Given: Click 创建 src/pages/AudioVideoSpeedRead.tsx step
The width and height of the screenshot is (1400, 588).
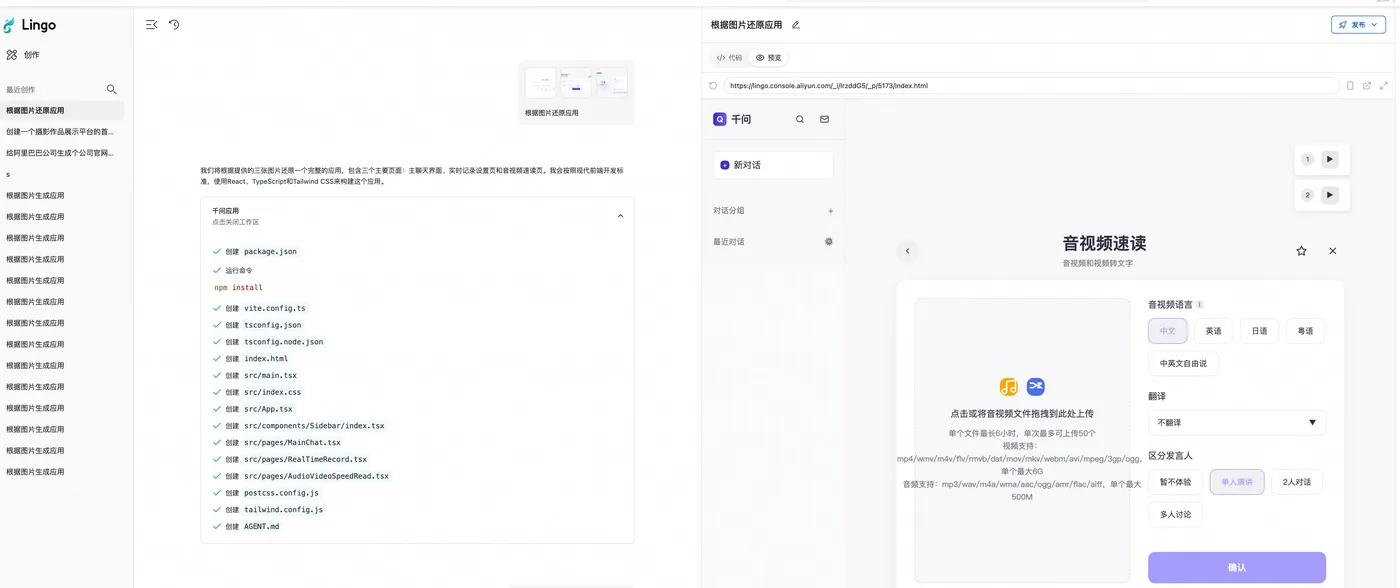Looking at the screenshot, I should click(301, 476).
